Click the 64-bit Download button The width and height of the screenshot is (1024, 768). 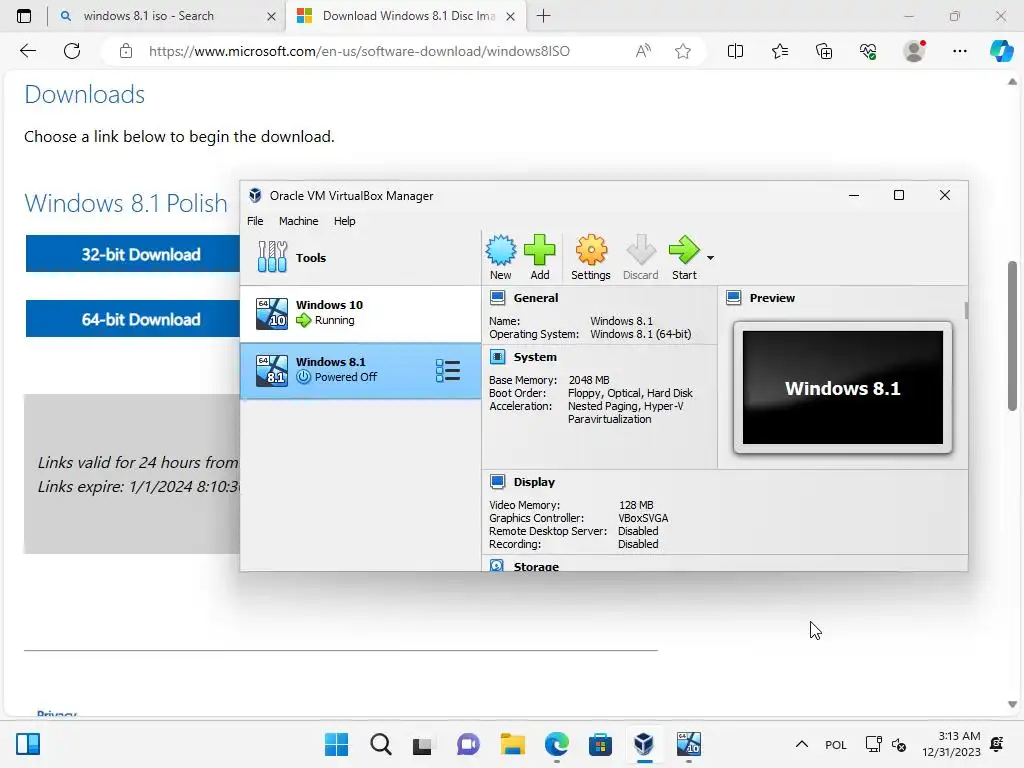[133, 319]
